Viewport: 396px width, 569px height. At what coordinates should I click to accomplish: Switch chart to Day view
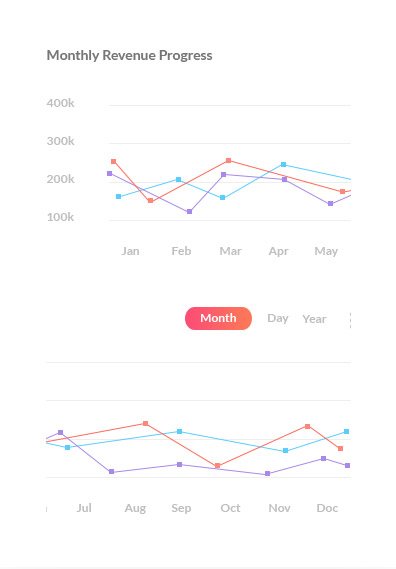[x=278, y=319]
